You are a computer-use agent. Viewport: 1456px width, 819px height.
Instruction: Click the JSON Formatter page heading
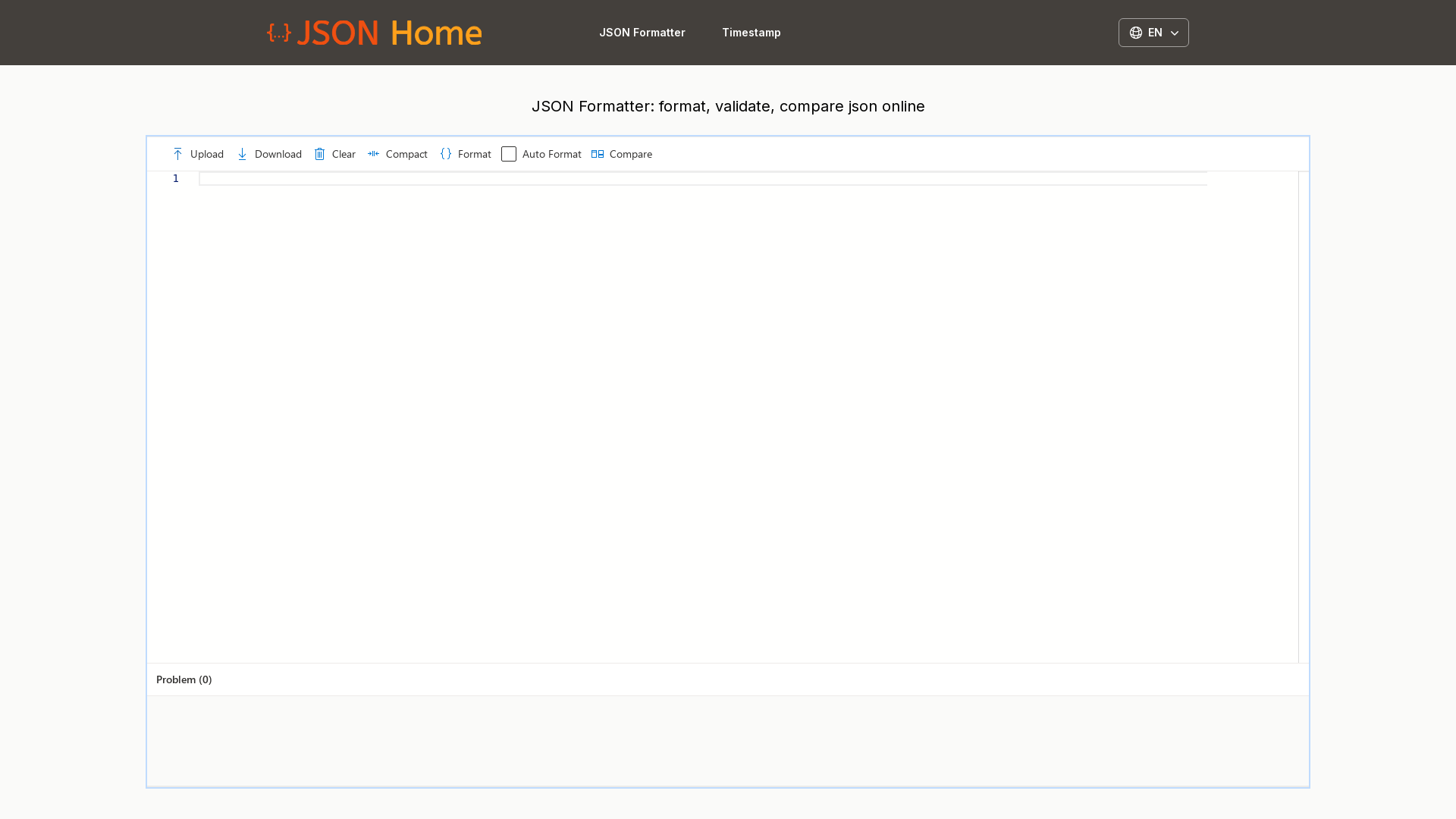click(728, 106)
